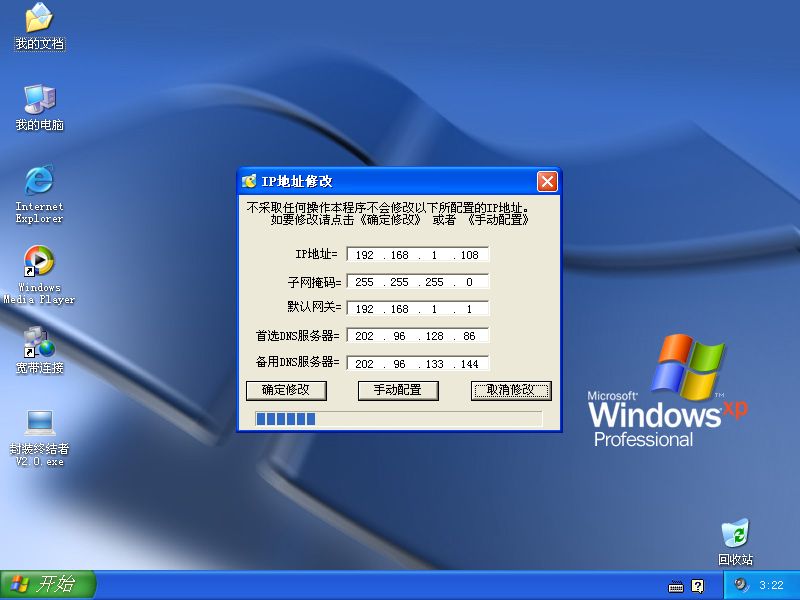Click the IP地址 field showing 192.168.1.108
The image size is (800, 600).
pos(417,254)
